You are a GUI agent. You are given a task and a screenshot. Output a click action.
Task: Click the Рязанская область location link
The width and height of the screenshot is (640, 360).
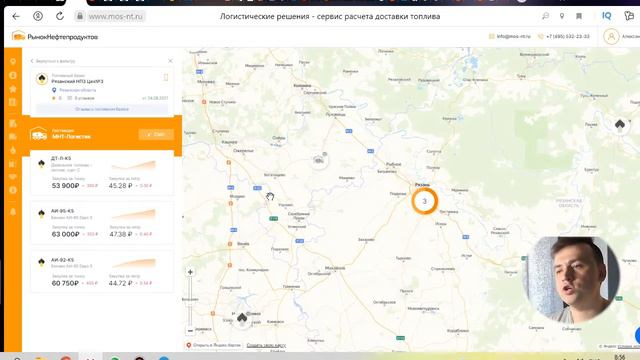pos(78,90)
